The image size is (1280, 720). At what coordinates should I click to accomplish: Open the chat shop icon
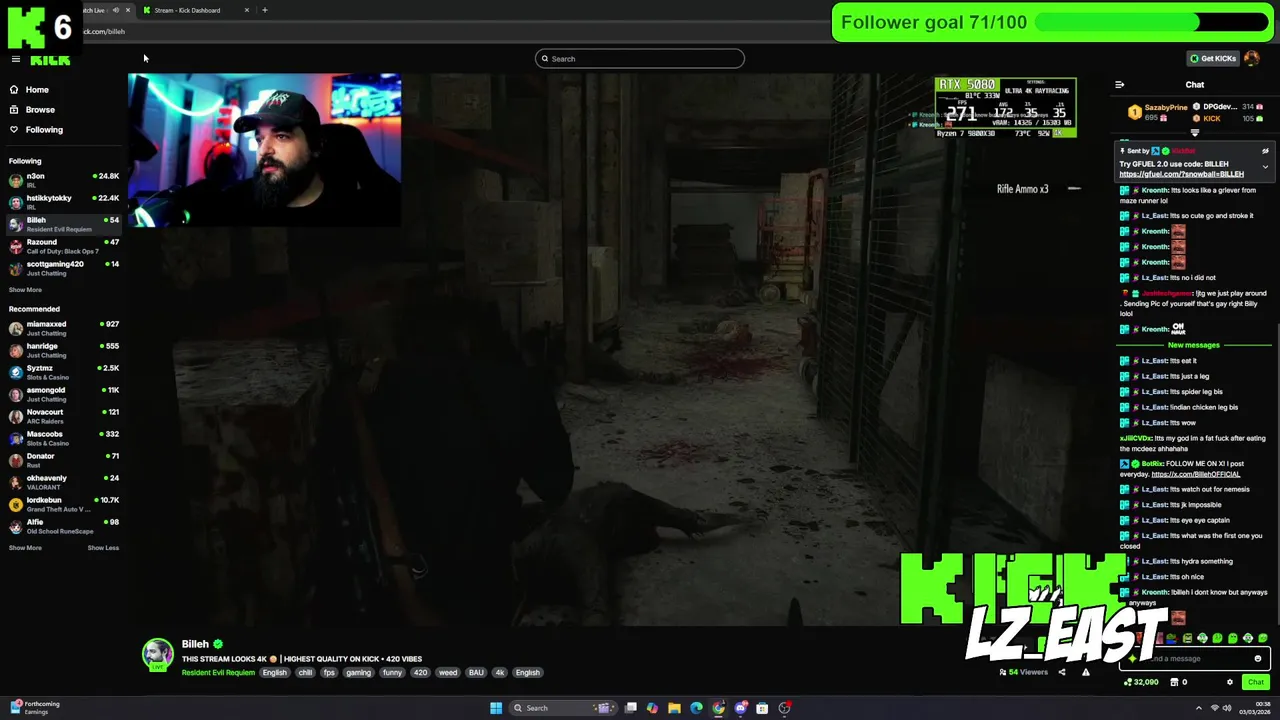[x=1175, y=682]
